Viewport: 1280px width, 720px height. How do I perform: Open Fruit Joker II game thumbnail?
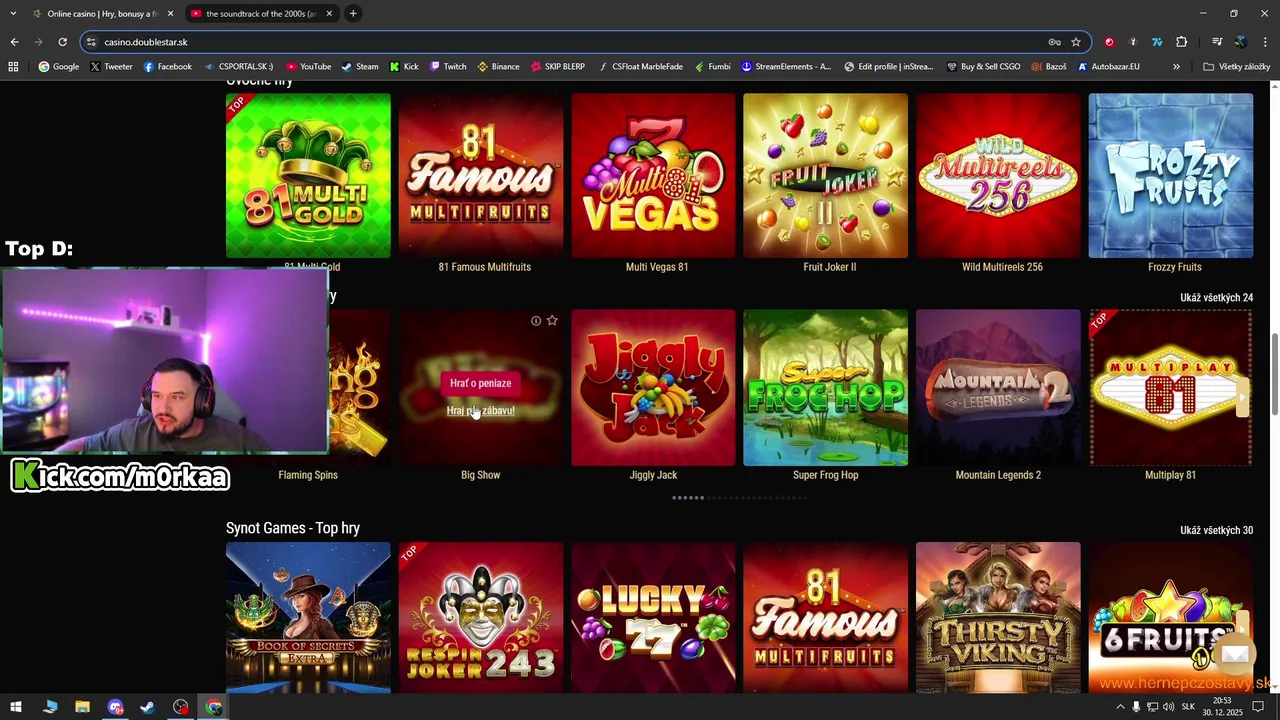825,176
